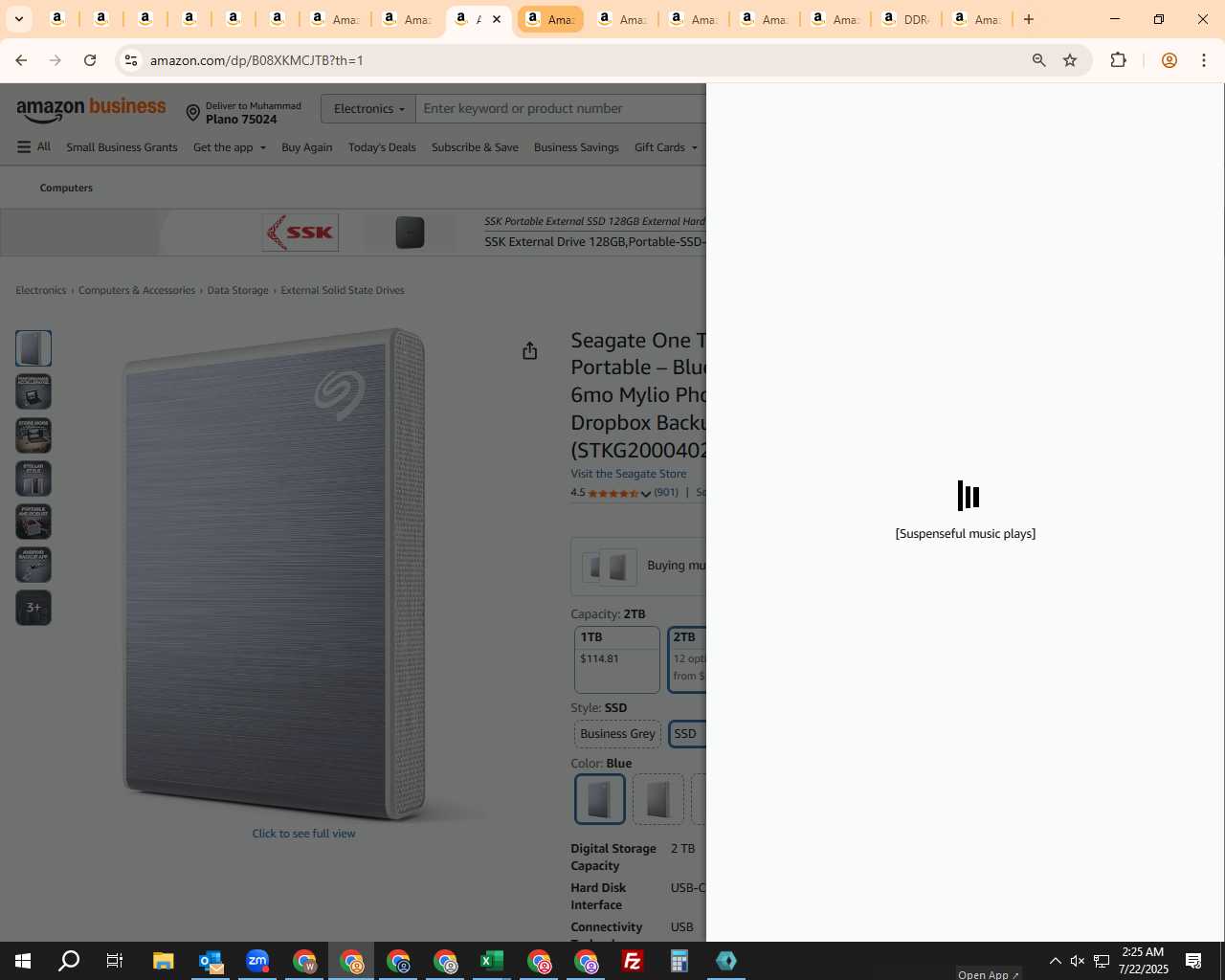This screenshot has width=1225, height=980.
Task: Open the main Seagate drive image
Action: [x=276, y=574]
